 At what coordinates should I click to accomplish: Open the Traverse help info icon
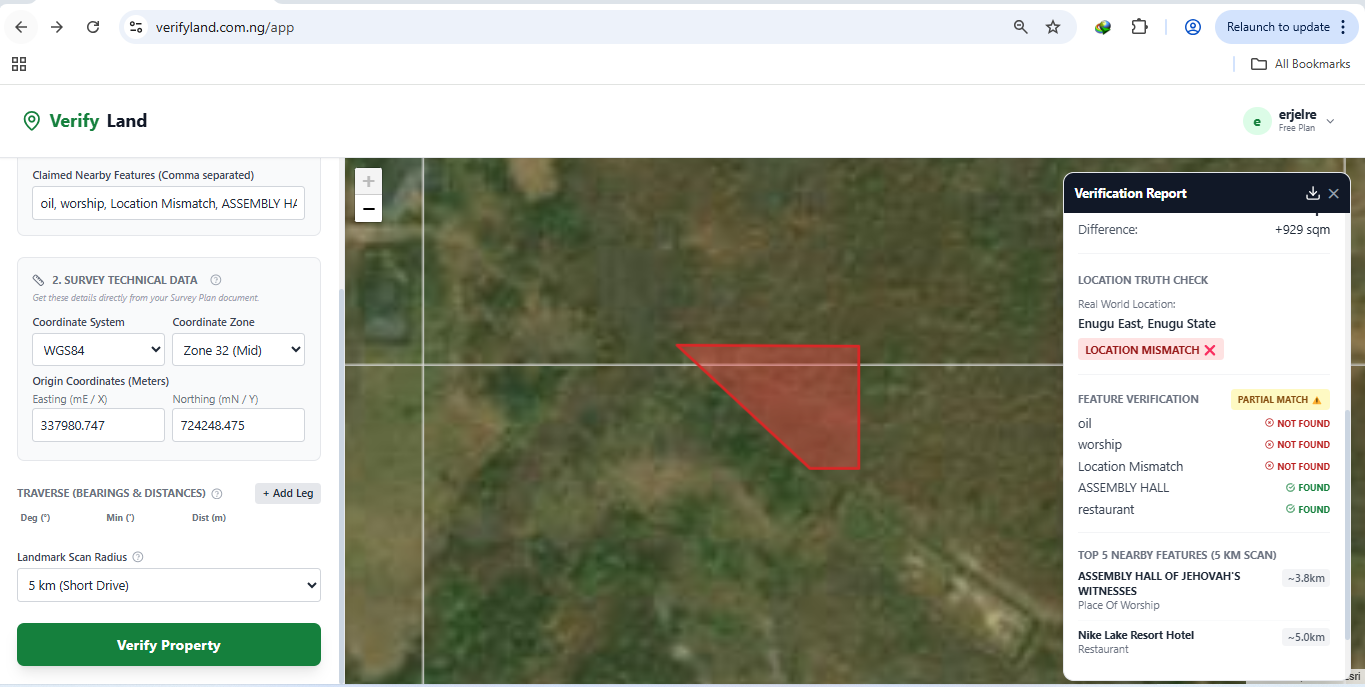(x=217, y=494)
